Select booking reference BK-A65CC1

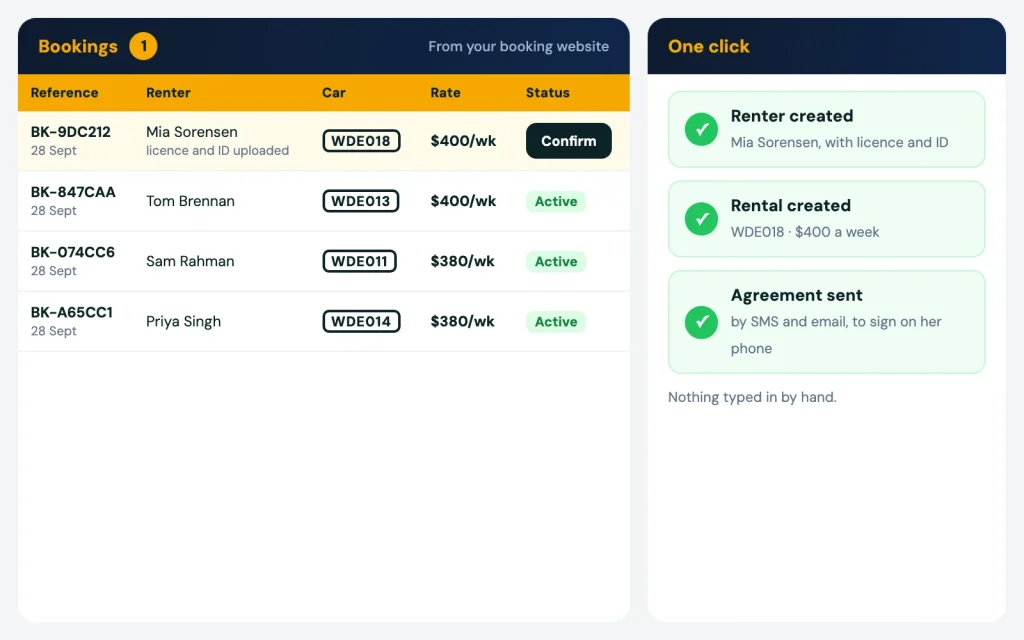tap(72, 312)
